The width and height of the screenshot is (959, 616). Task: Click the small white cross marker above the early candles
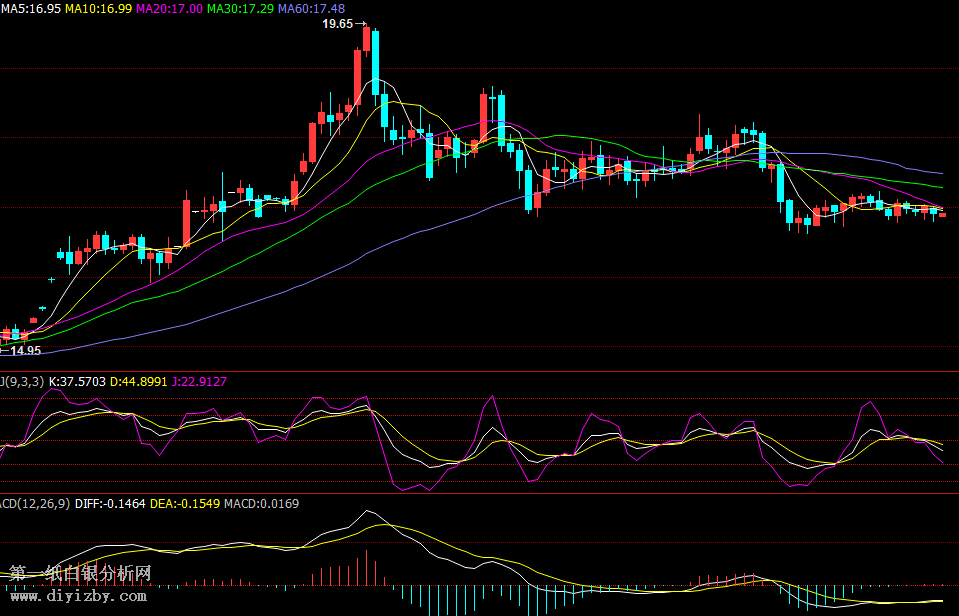[51, 280]
